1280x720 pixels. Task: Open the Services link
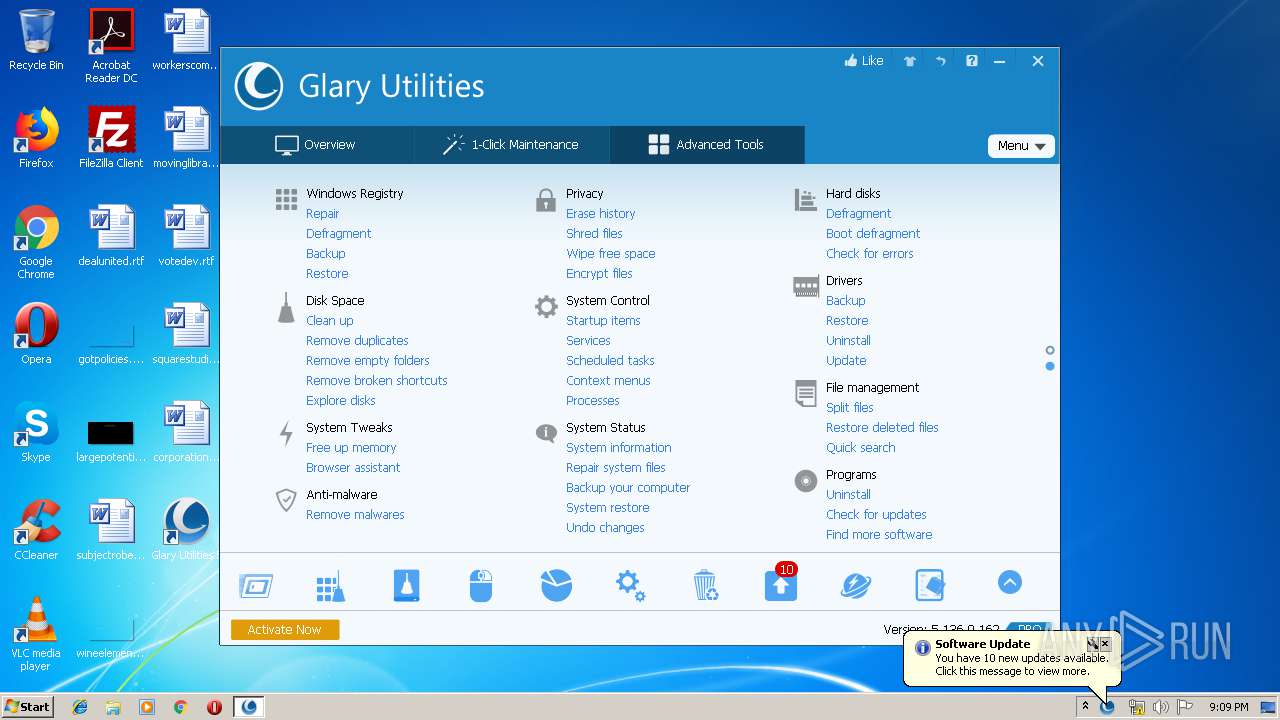(x=588, y=341)
